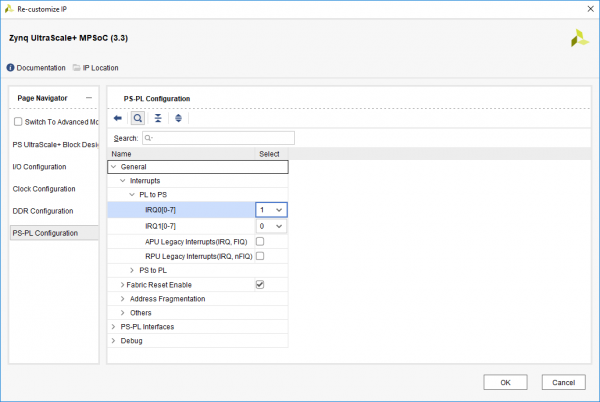Screen dimensions: 600x402
Task: Go to DDR Configuration page
Action: coord(43,211)
